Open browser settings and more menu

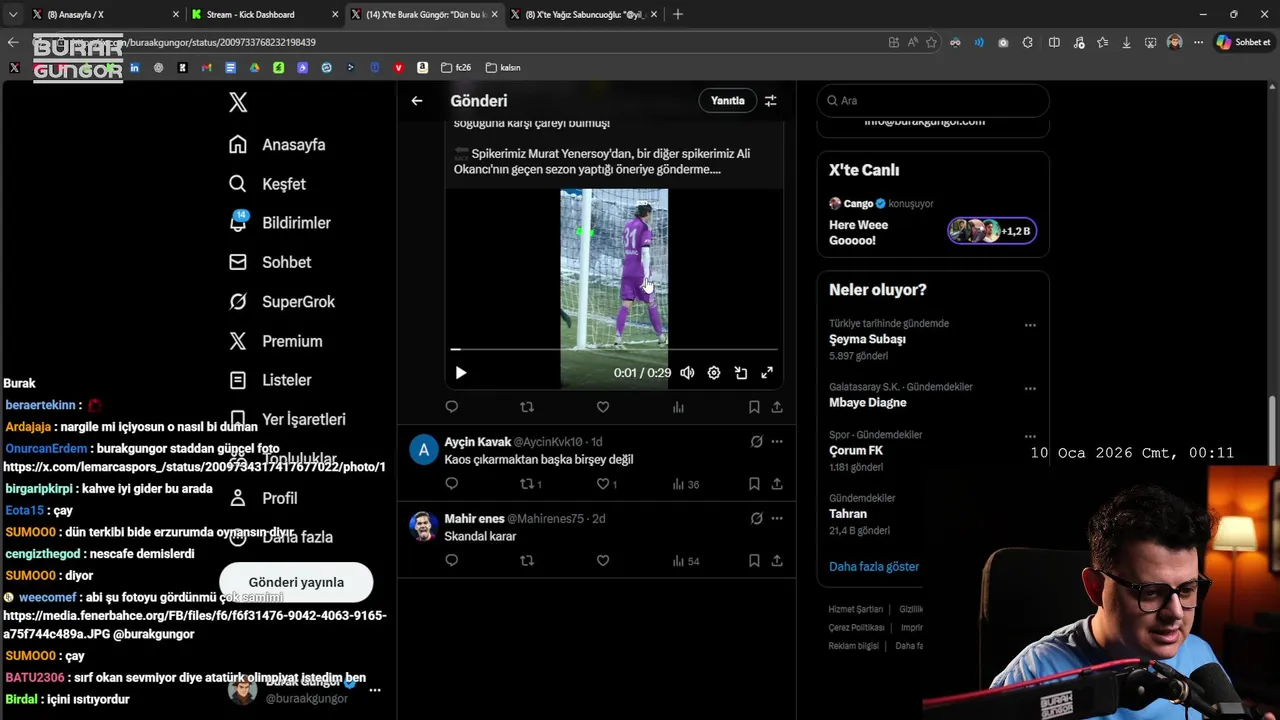click(1198, 42)
